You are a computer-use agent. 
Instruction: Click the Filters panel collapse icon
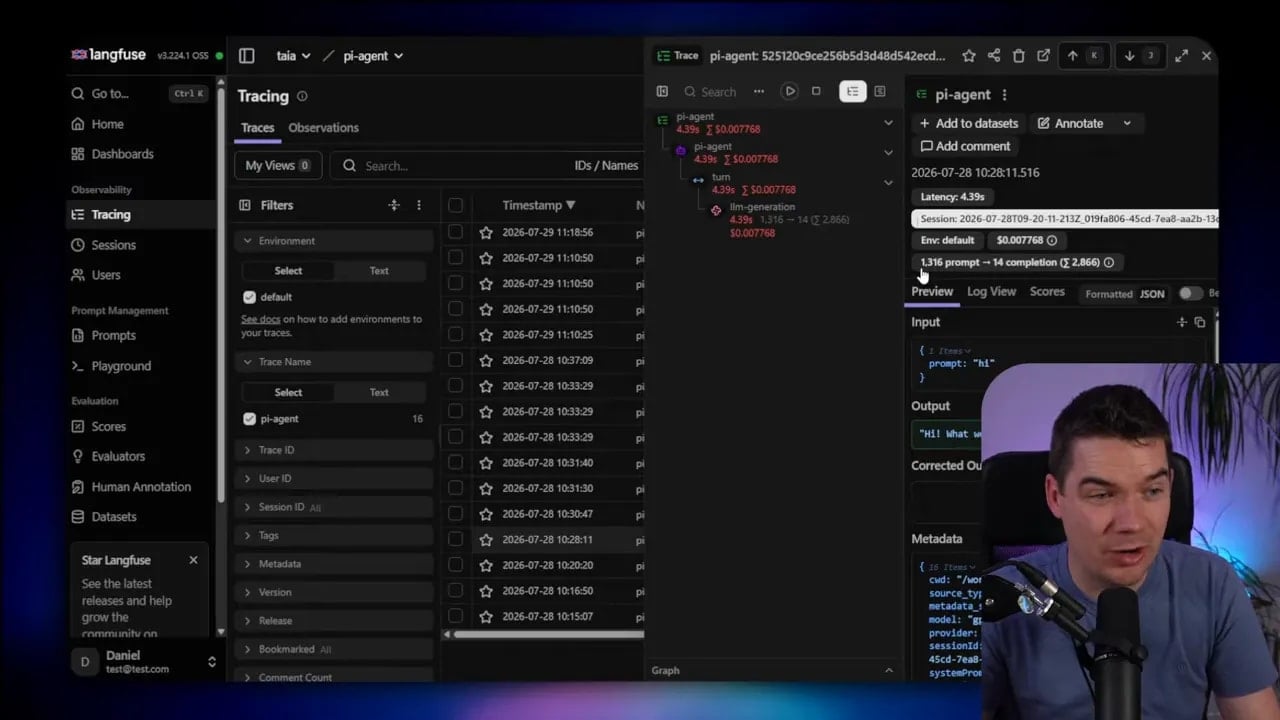[x=245, y=205]
